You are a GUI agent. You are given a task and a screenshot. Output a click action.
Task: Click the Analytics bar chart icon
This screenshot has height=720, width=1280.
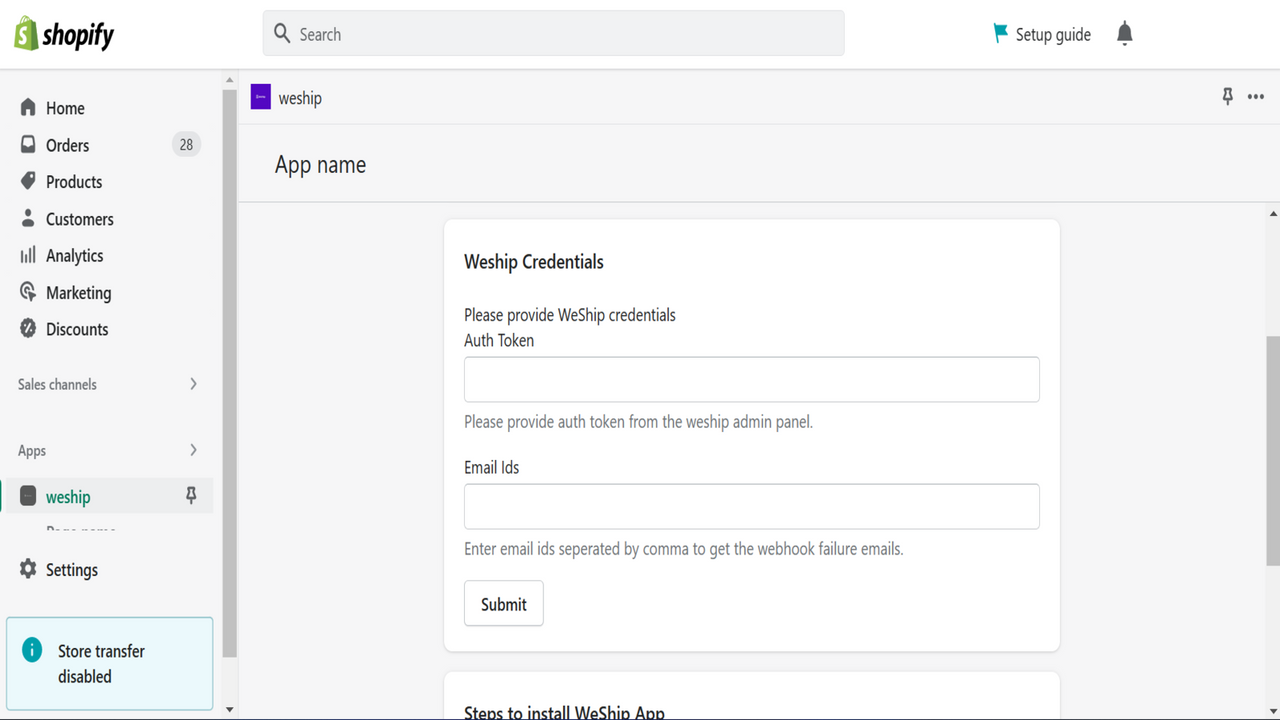click(28, 255)
